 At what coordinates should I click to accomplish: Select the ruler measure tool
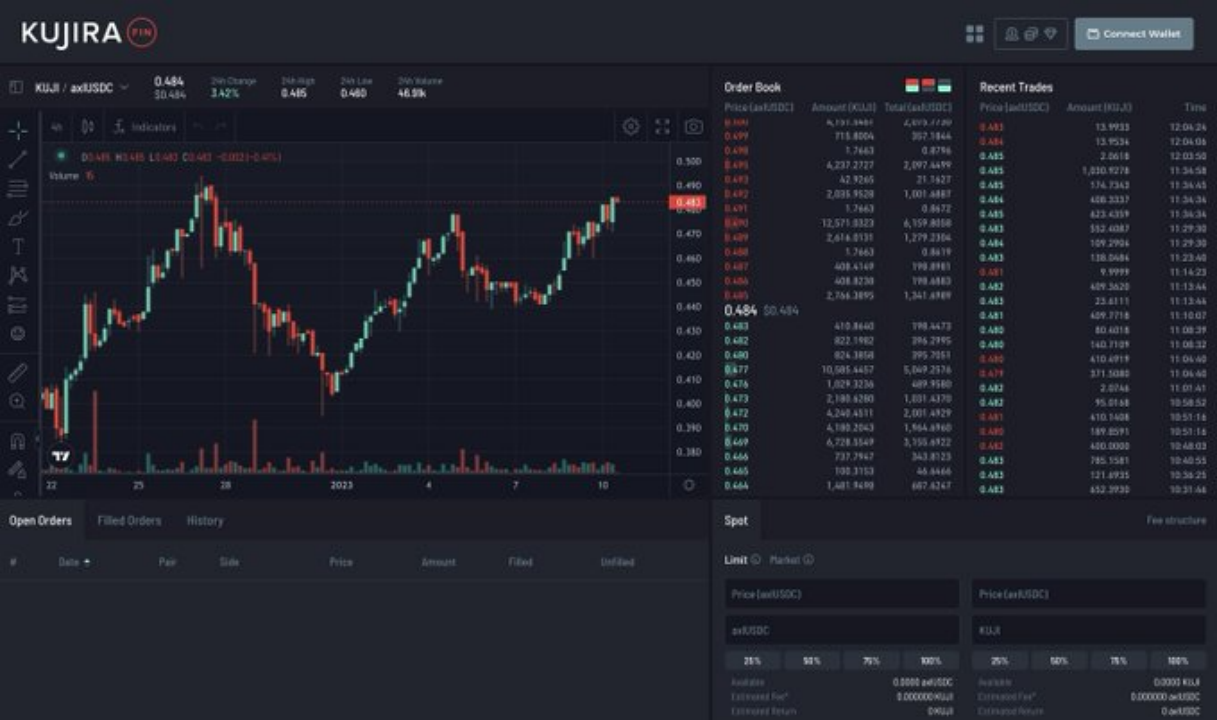[17, 372]
